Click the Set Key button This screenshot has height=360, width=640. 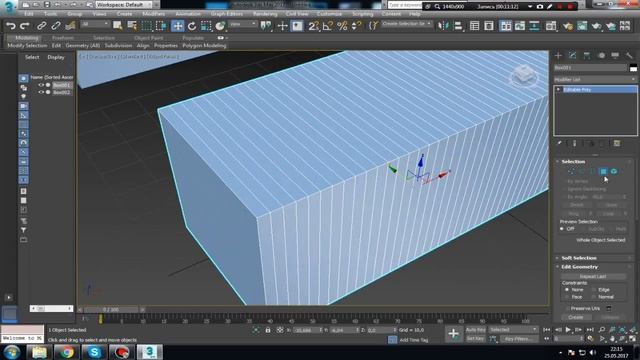coord(476,339)
